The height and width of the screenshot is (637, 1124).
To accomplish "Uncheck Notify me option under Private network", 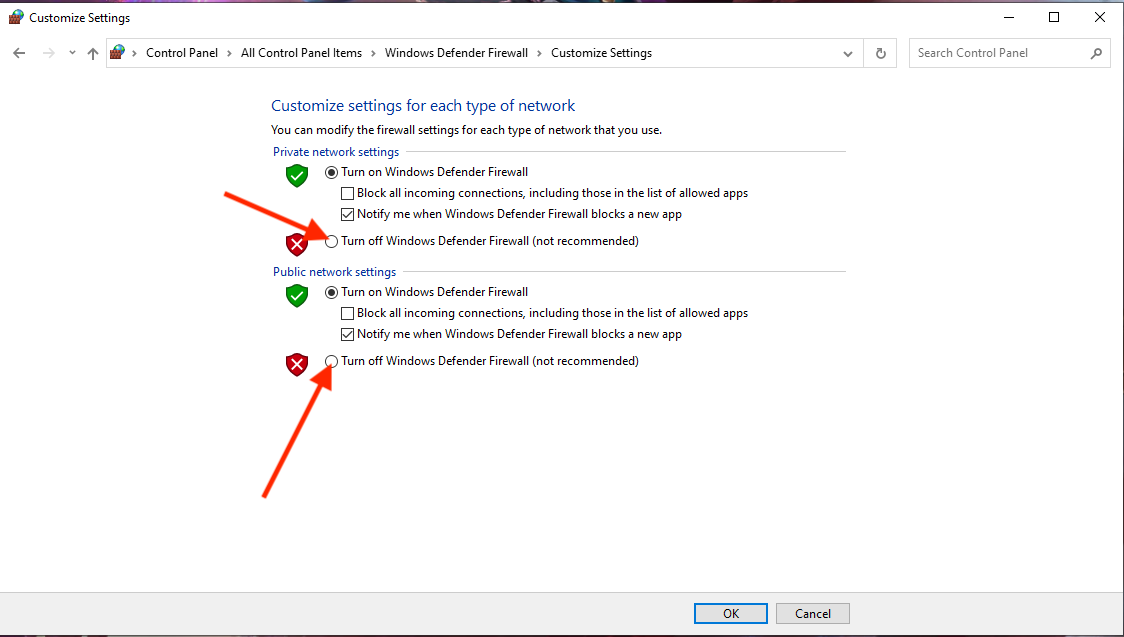I will tap(348, 214).
